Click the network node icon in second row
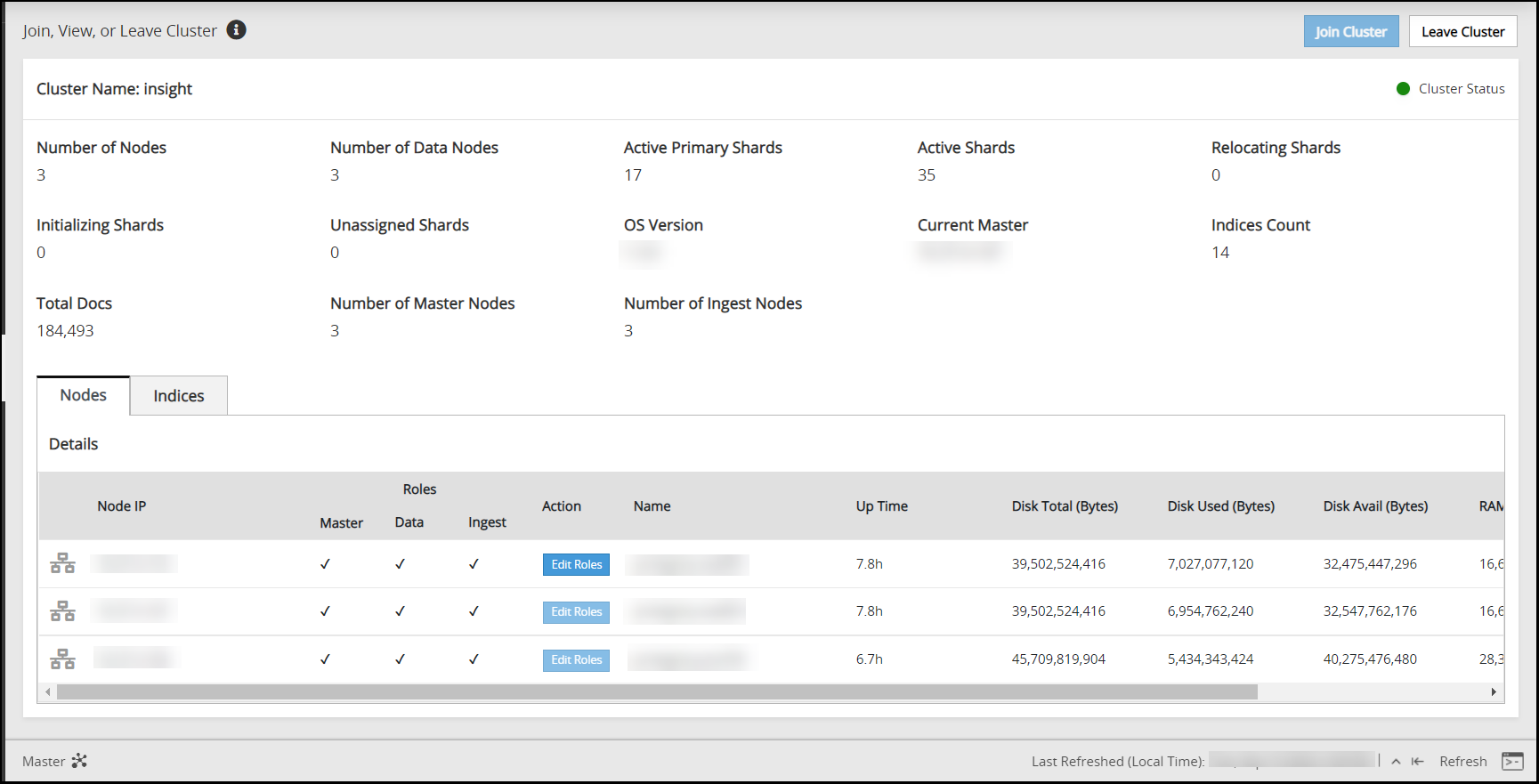 62,611
